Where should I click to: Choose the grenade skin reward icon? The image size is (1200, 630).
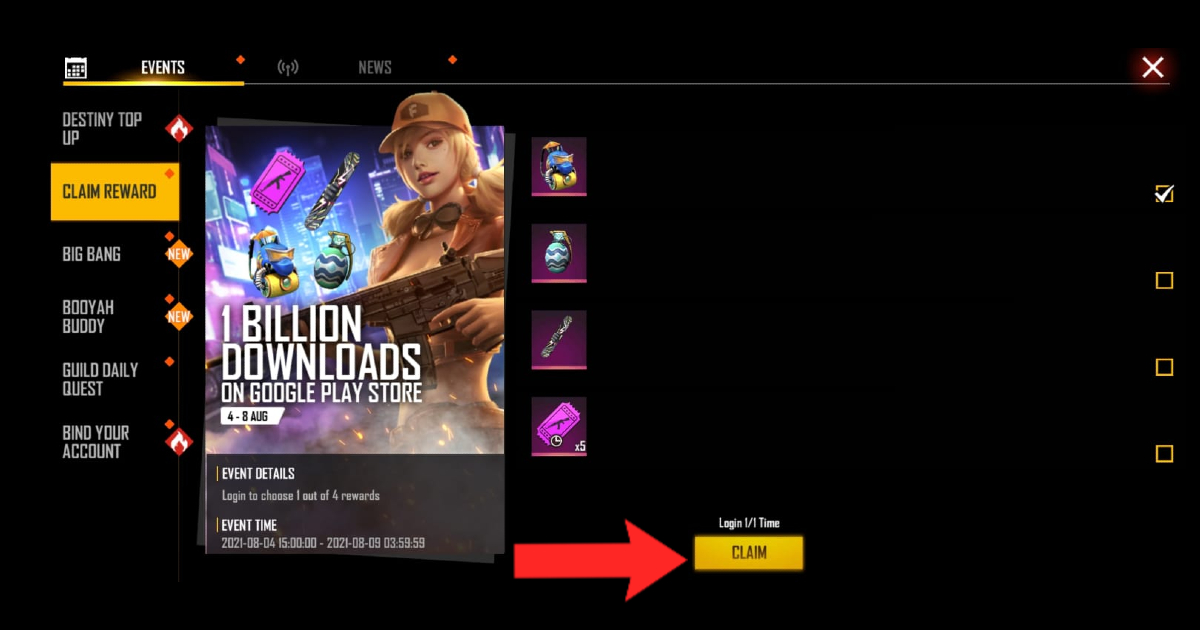pos(559,253)
